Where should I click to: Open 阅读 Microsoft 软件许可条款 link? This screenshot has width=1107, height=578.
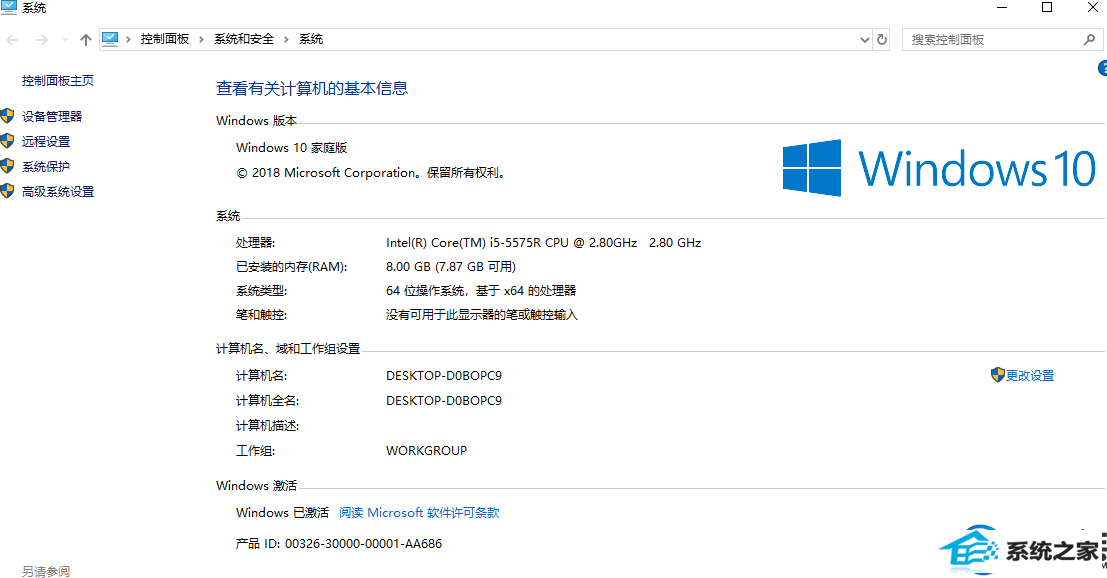tap(419, 512)
